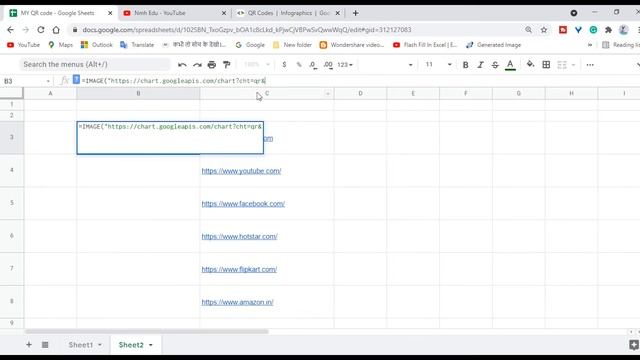Viewport: 640px width, 360px height.
Task: Open the more number formats dropdown
Action: pos(345,64)
